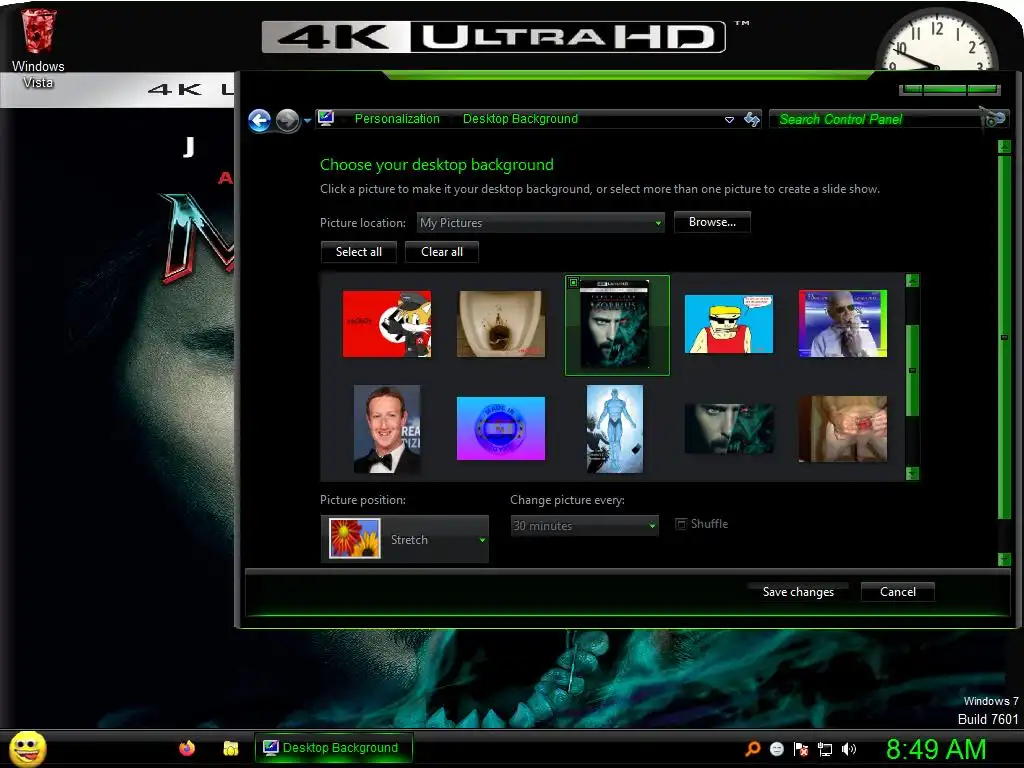Select the cartoon man with sunglasses thumbnail

click(728, 324)
